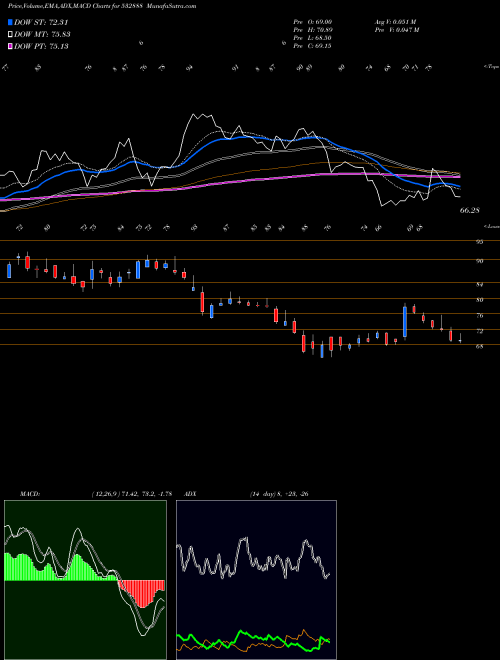
Task: Select the Pre C: 69.15 value
Action: click(312, 46)
